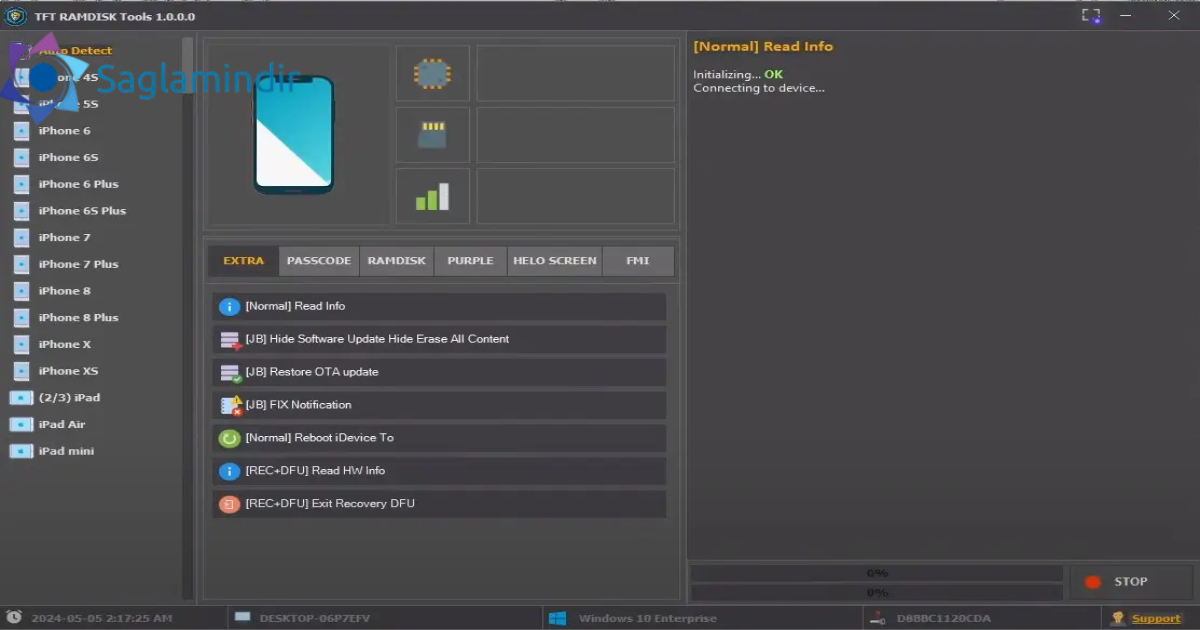Click the Read HW Info blue icon
Image resolution: width=1200 pixels, height=630 pixels.
pyautogui.click(x=230, y=471)
